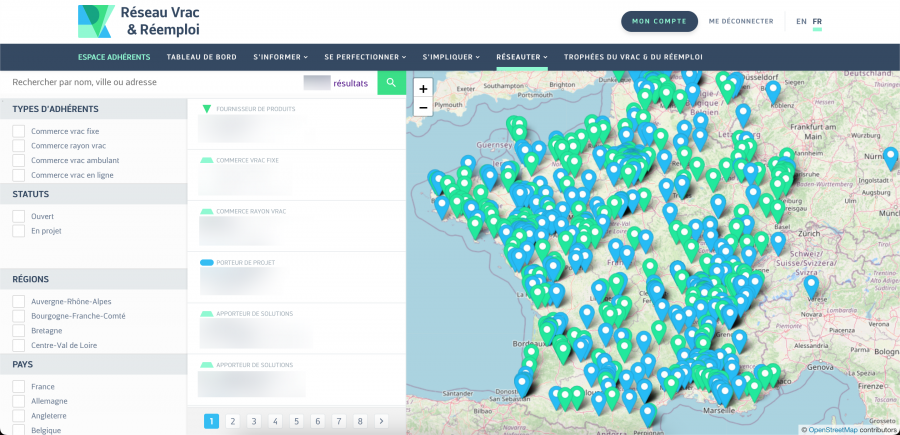Viewport: 900px width, 435px height.
Task: Go to next results page arrow
Action: (x=381, y=421)
